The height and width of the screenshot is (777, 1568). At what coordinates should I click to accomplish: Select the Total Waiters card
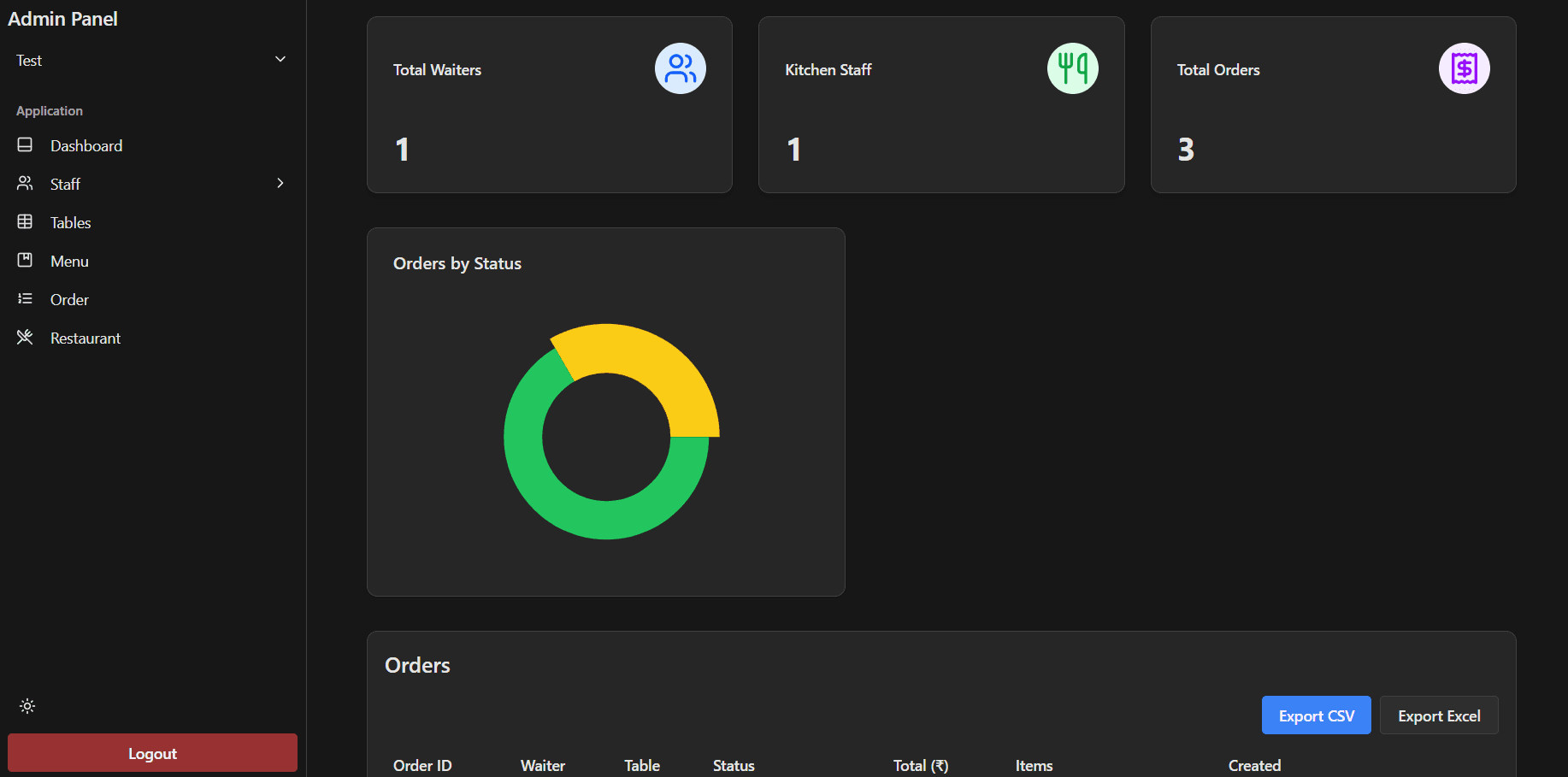click(550, 105)
